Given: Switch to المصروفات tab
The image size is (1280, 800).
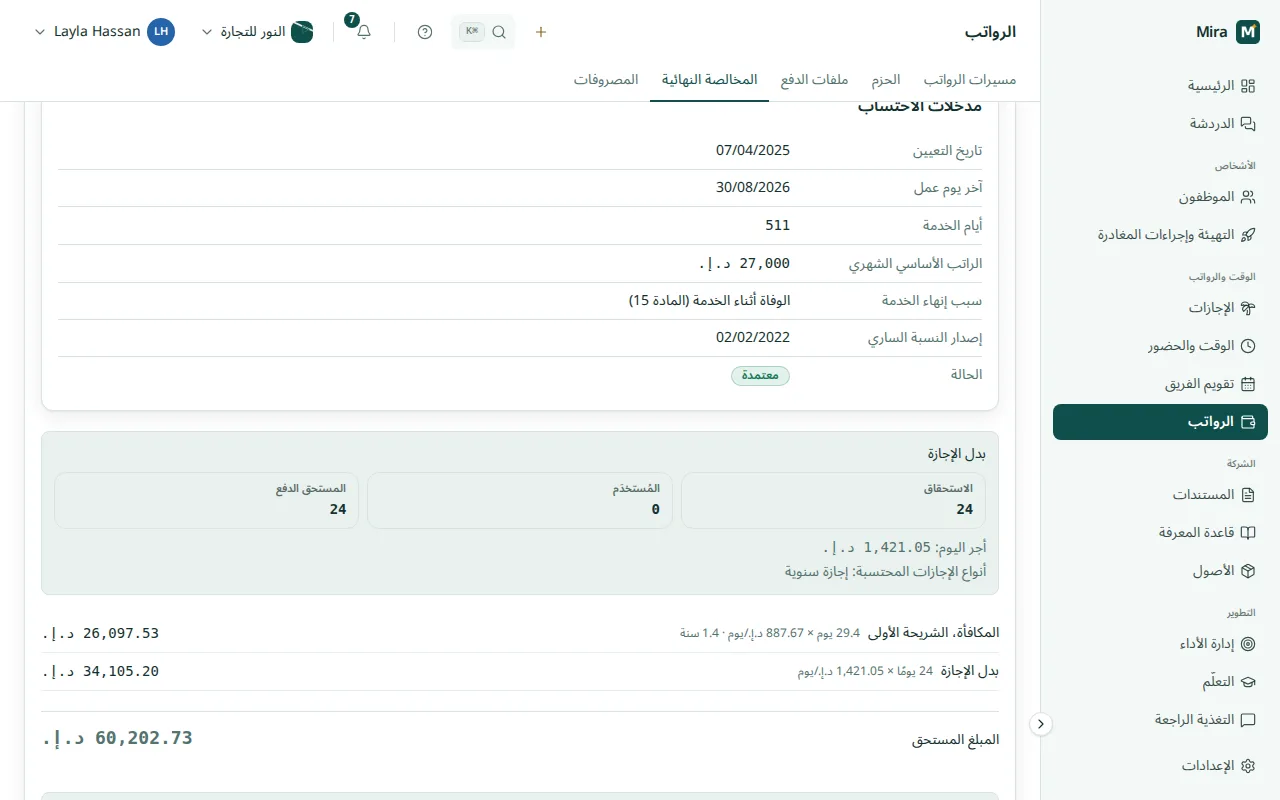Looking at the screenshot, I should click(606, 80).
